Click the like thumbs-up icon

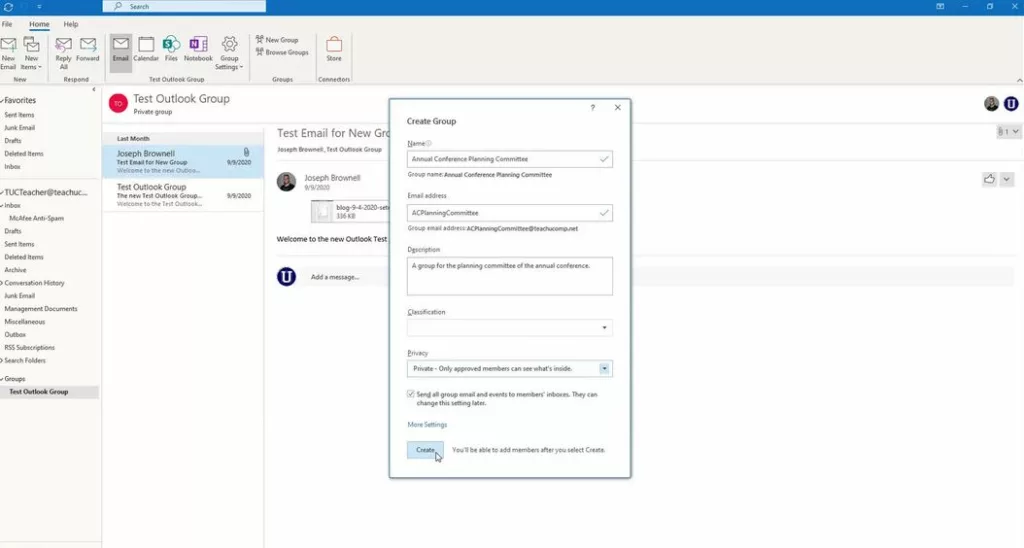(x=989, y=179)
